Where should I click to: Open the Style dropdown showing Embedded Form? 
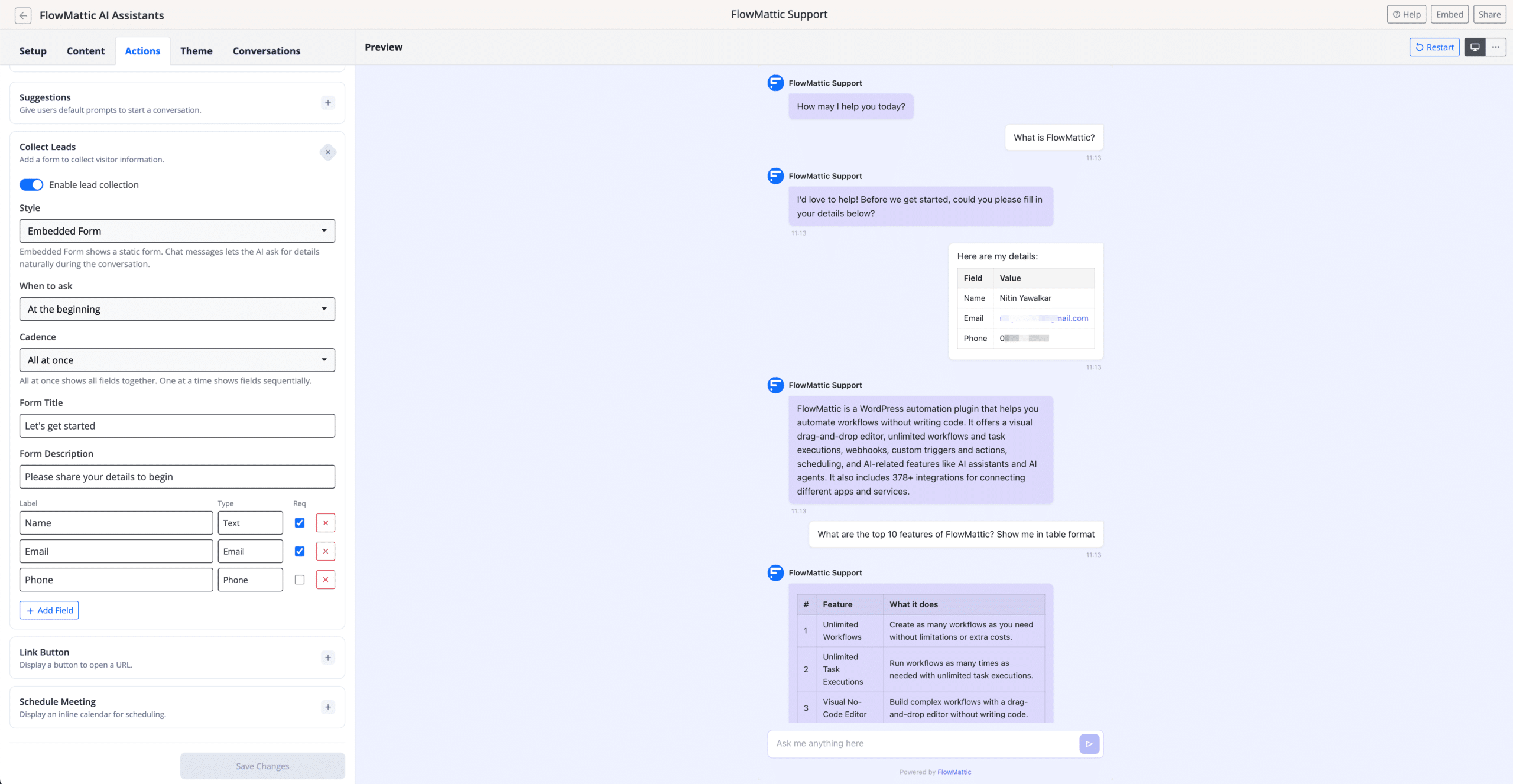tap(177, 230)
